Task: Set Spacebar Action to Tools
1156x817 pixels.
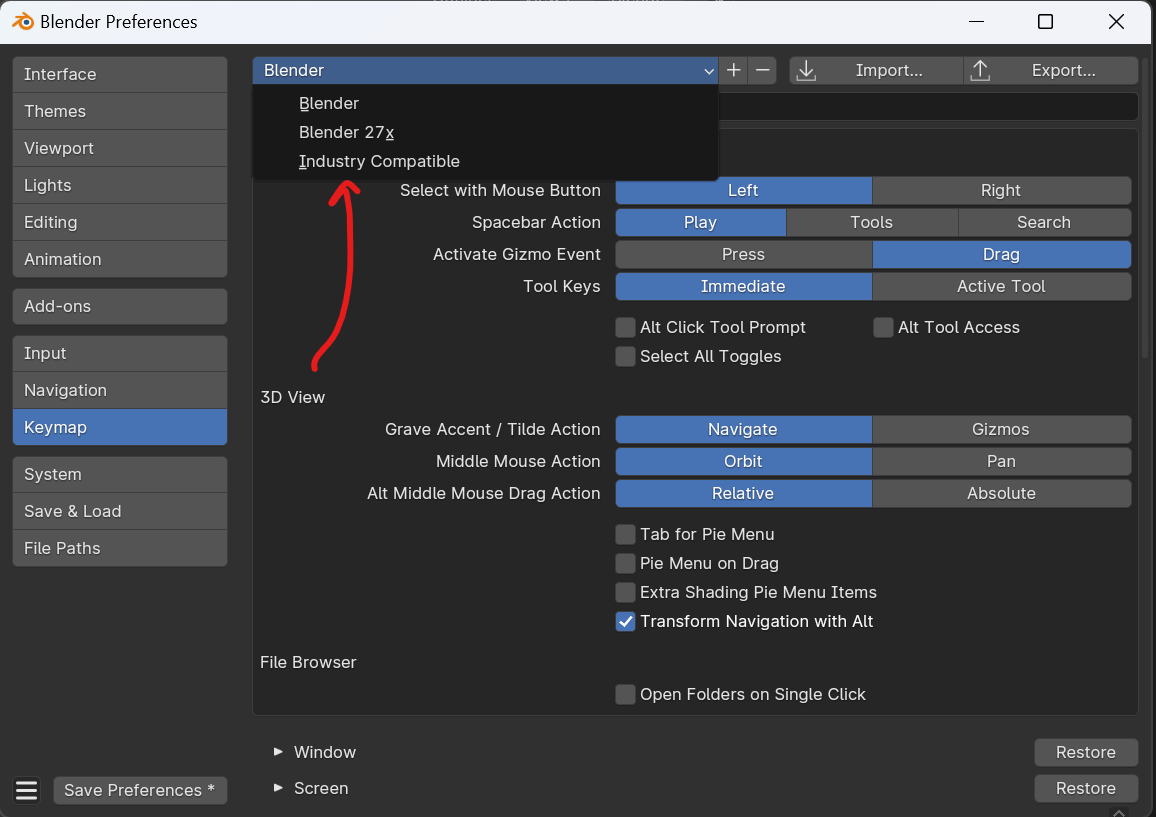Action: point(871,223)
